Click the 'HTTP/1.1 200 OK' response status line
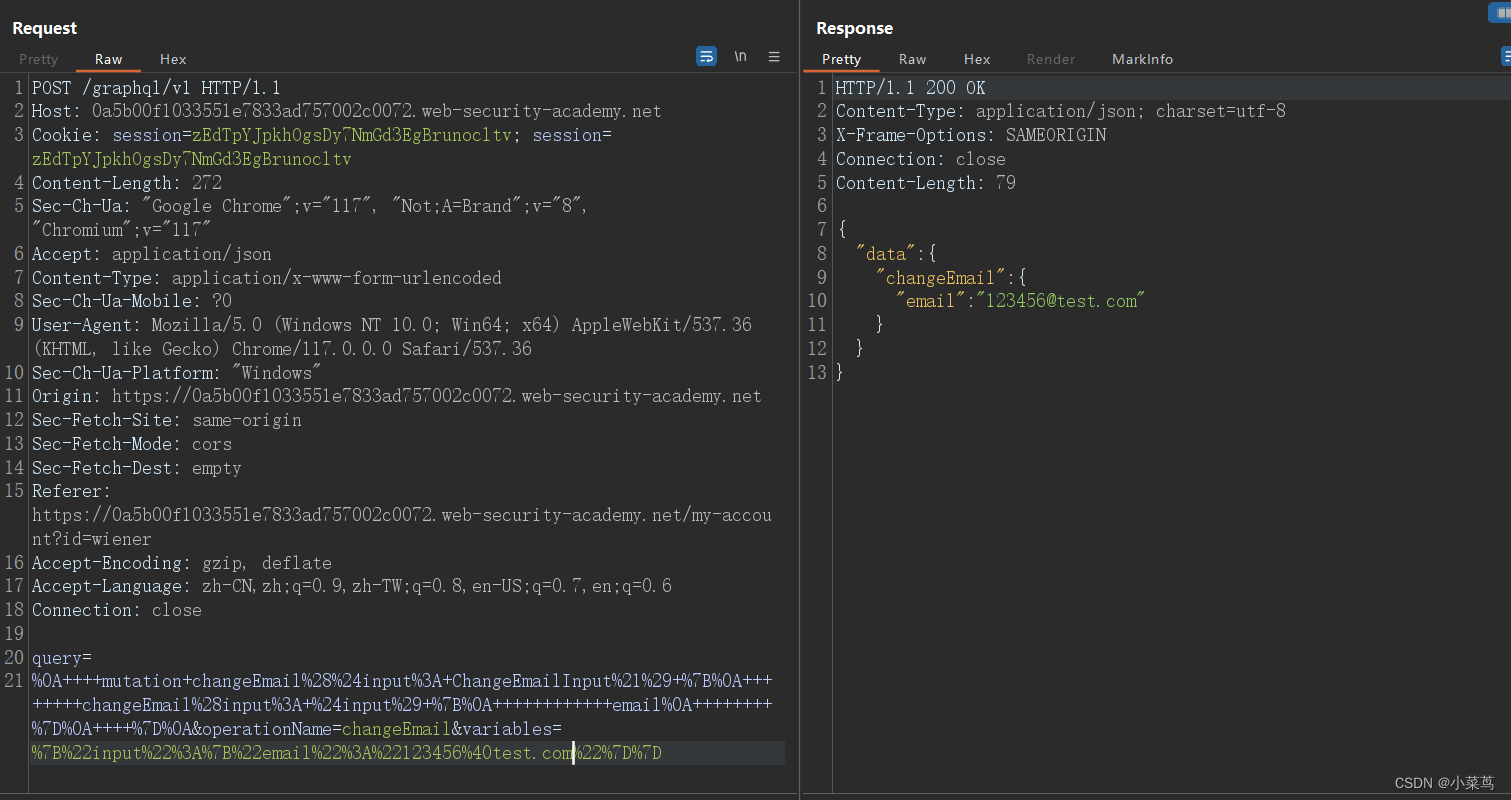This screenshot has width=1511, height=800. tap(911, 87)
